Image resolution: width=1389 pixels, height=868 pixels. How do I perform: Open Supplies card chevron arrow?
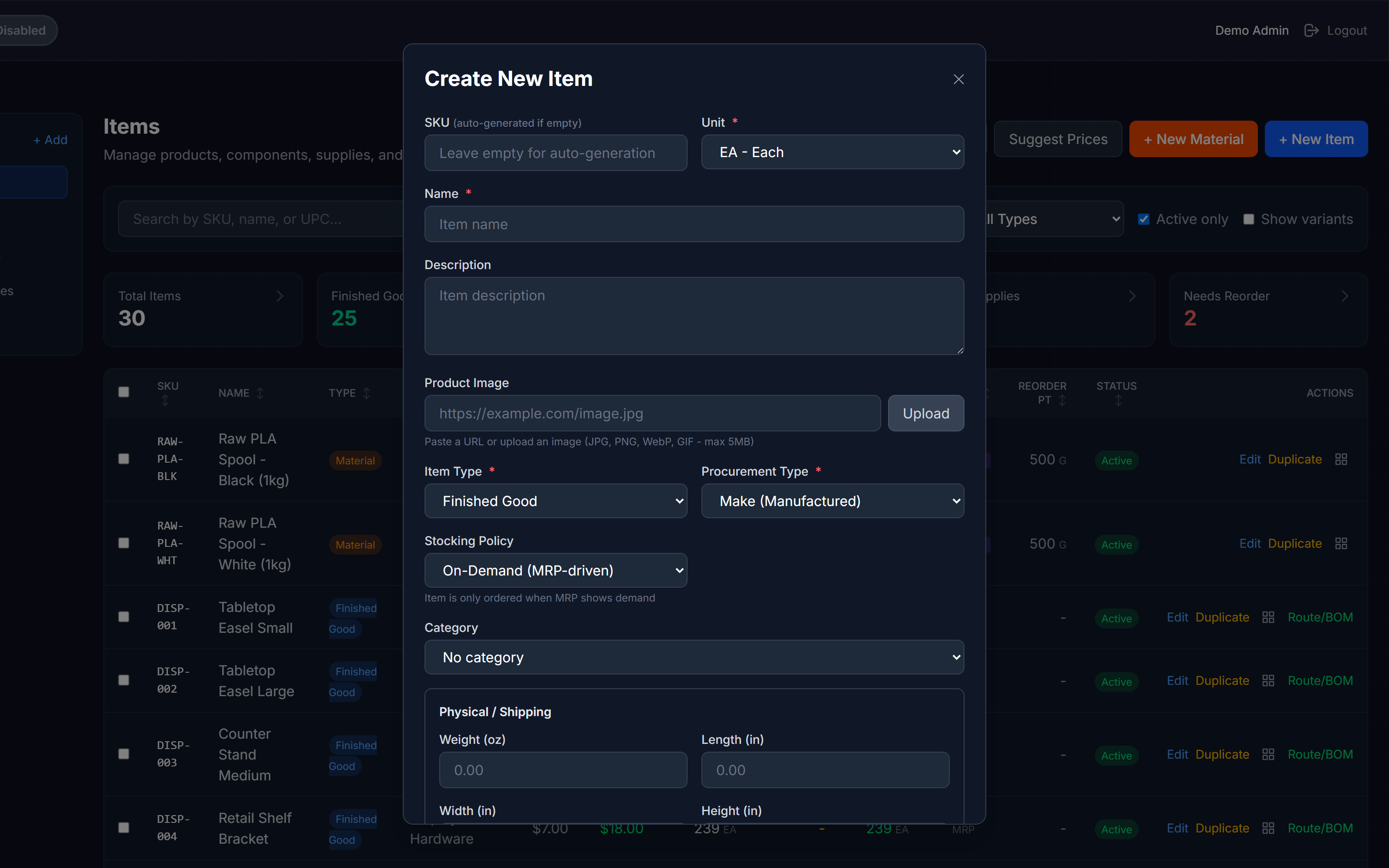[x=1132, y=296]
